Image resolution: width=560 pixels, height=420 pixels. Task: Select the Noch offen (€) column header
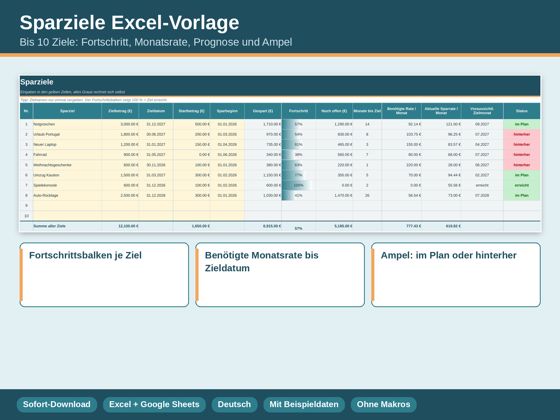(x=334, y=111)
